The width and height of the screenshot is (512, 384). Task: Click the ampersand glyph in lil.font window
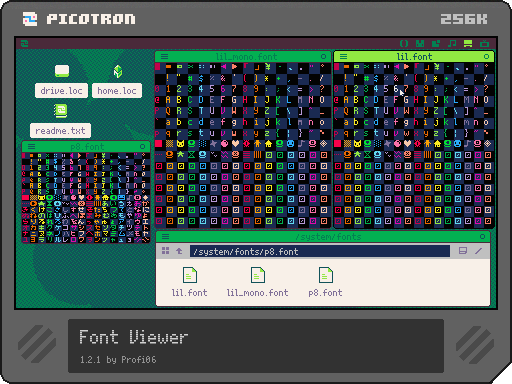[396, 78]
